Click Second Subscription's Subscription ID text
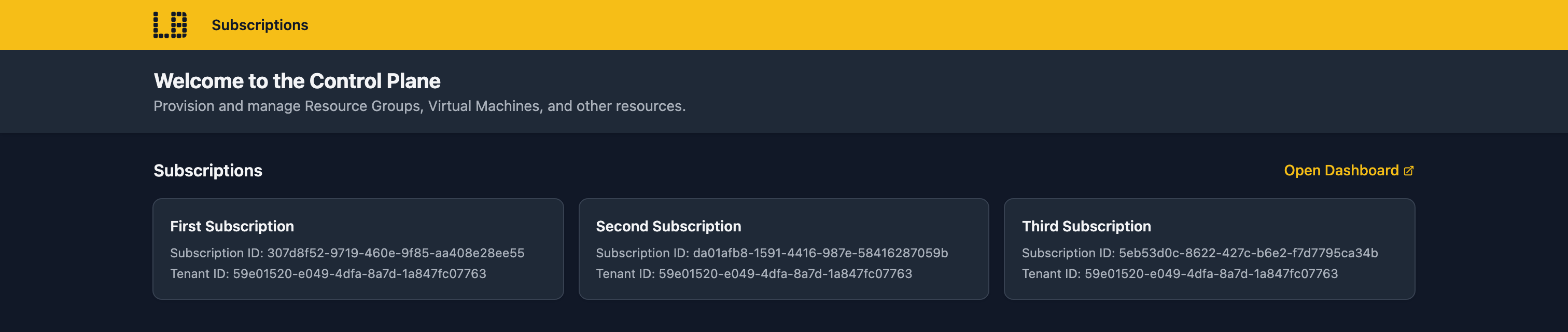Screen dimensions: 1568x332 point(772,253)
